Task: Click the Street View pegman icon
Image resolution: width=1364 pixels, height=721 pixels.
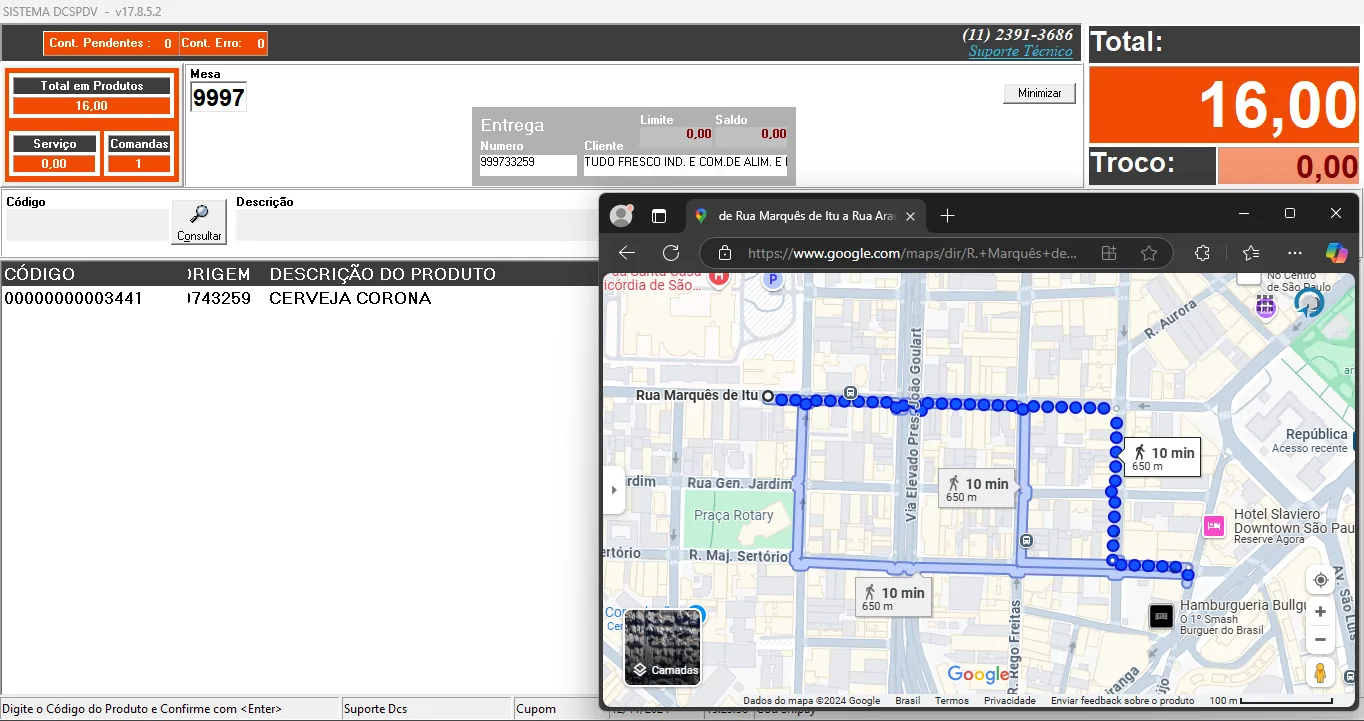Action: tap(1320, 673)
